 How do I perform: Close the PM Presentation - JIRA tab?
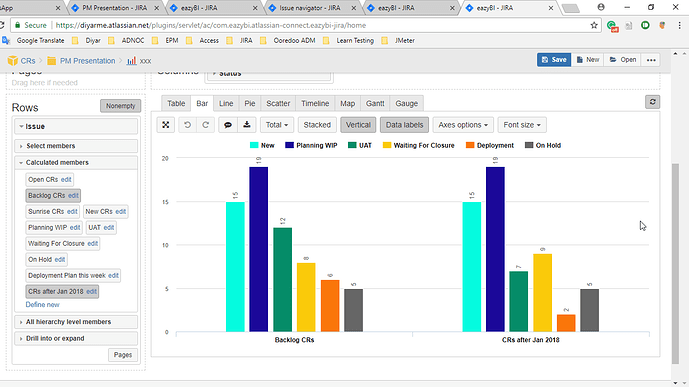pyautogui.click(x=157, y=8)
